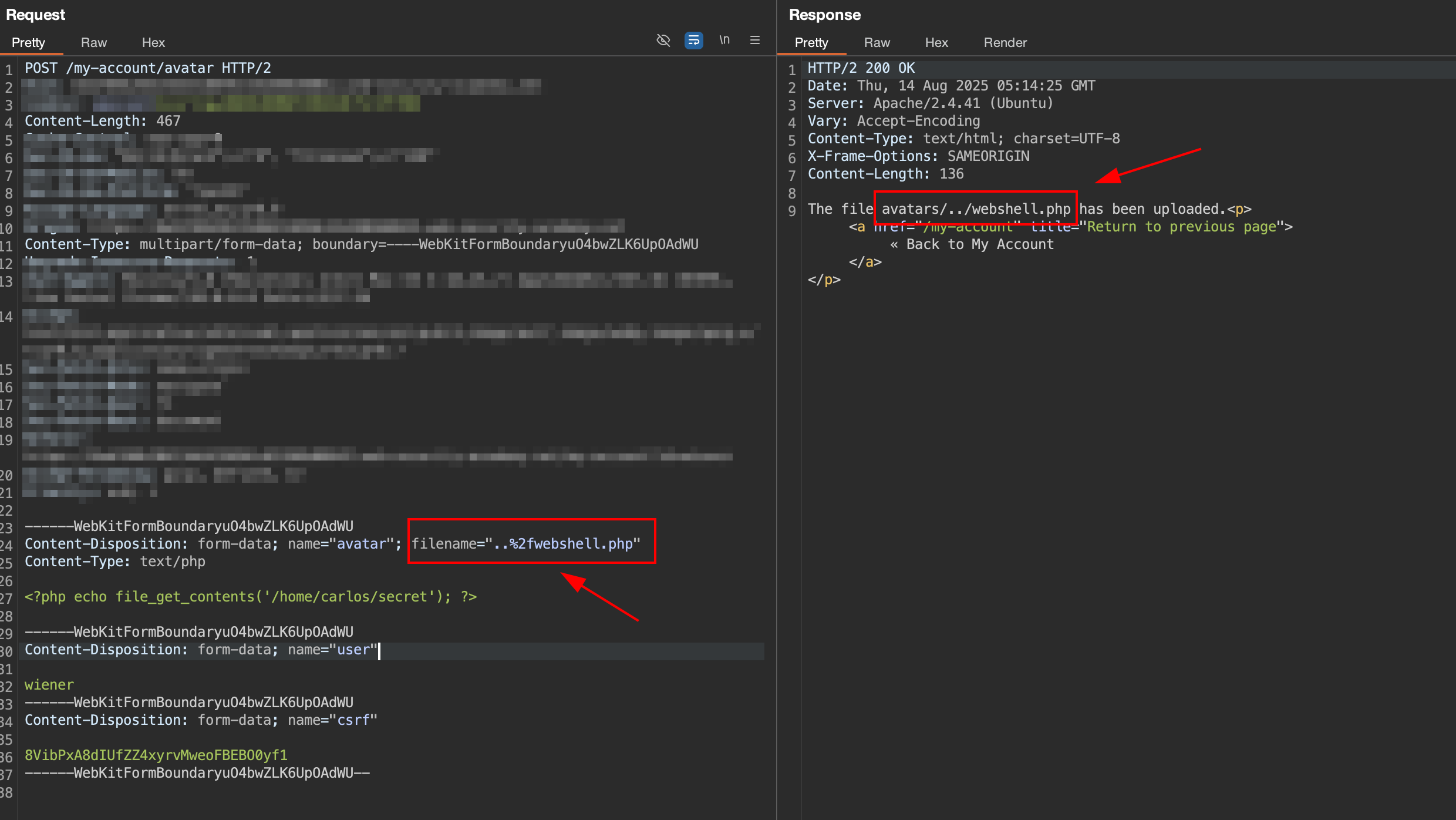Switch to the request Hex tab
The height and width of the screenshot is (820, 1456).
[x=153, y=43]
